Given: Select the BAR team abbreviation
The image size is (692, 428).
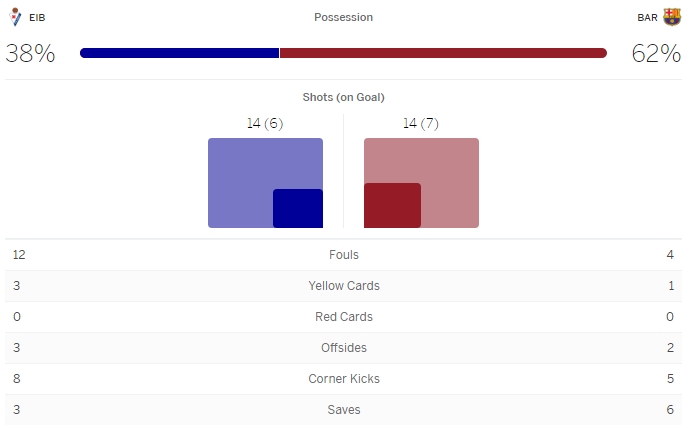Looking at the screenshot, I should (647, 18).
